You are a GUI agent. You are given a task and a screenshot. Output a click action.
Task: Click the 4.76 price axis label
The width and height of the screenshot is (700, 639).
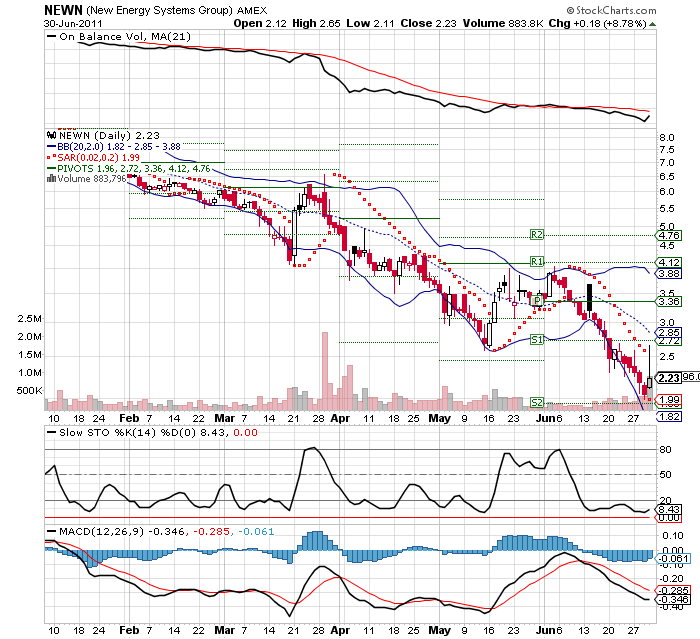669,235
